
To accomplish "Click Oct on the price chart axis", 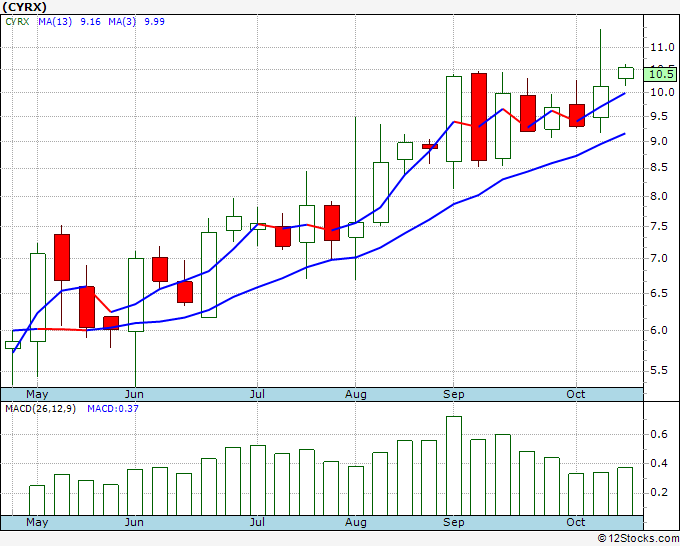I will 576,395.
